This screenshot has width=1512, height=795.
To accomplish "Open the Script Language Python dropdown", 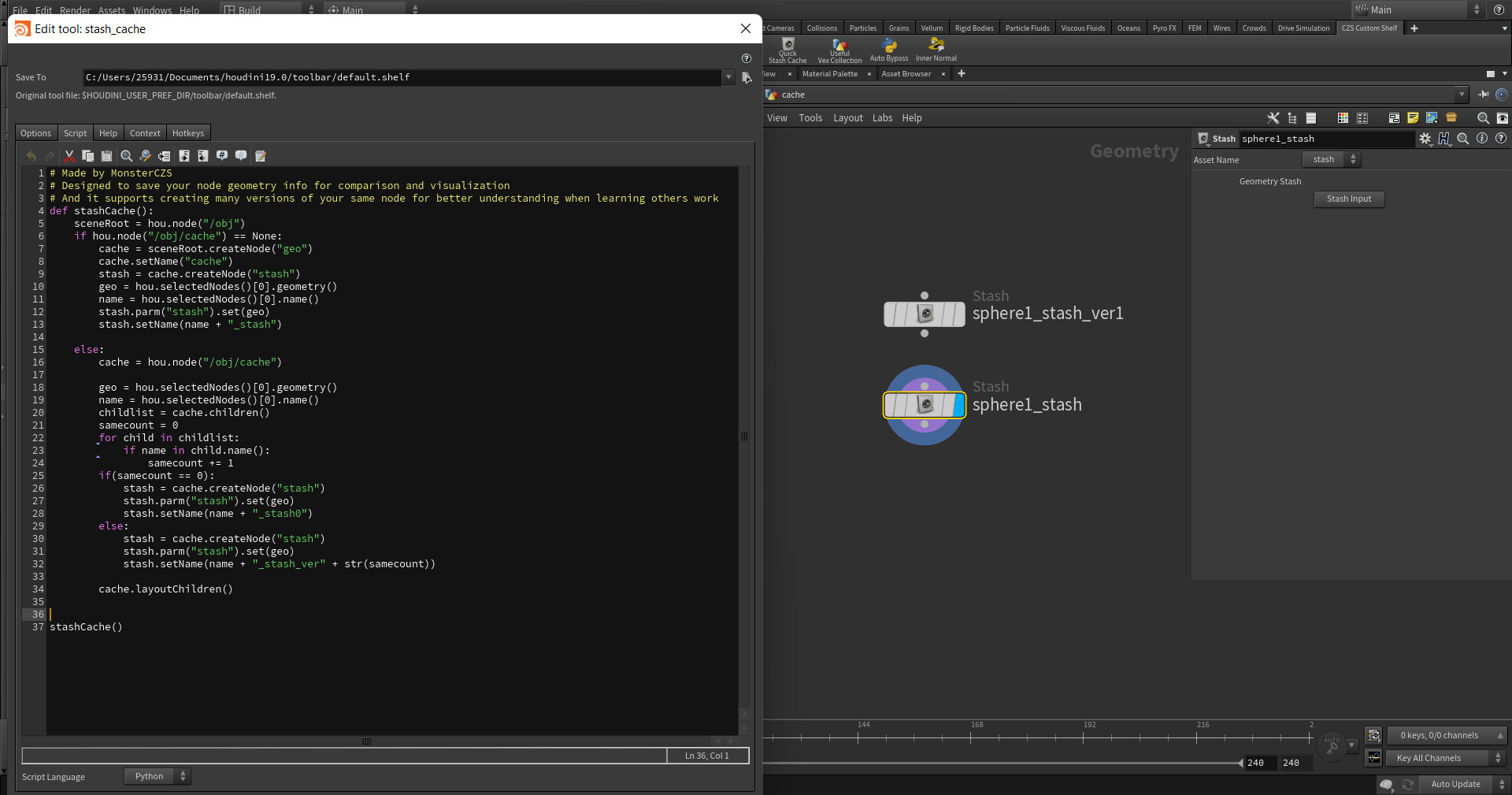I will pyautogui.click(x=157, y=777).
